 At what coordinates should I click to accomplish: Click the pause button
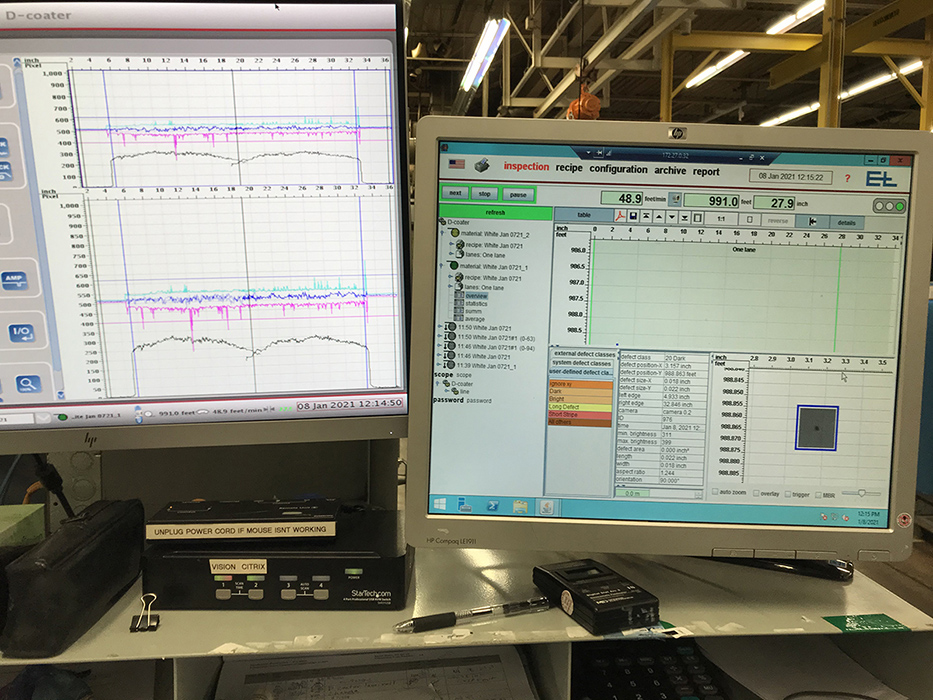[516, 194]
